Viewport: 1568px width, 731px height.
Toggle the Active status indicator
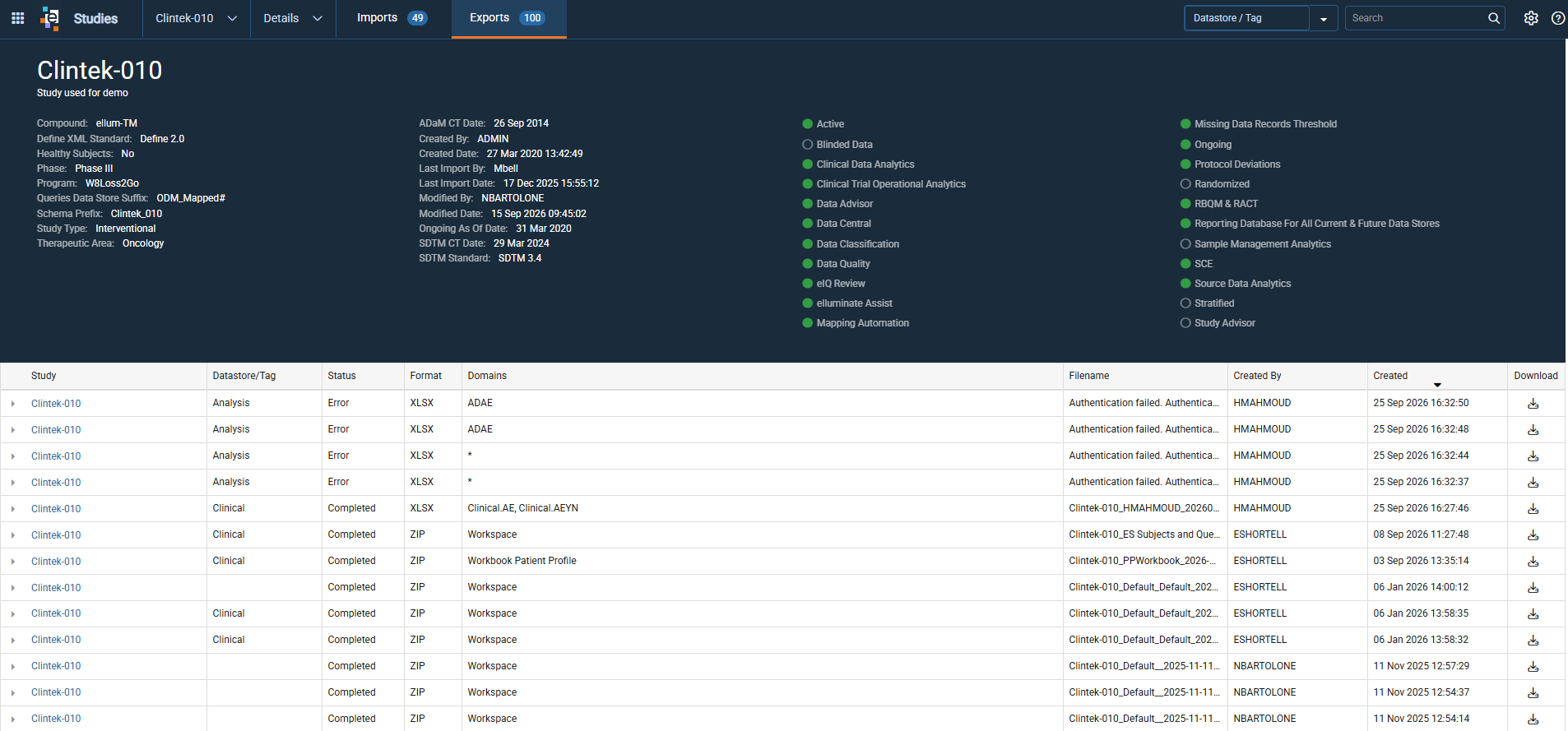coord(808,124)
